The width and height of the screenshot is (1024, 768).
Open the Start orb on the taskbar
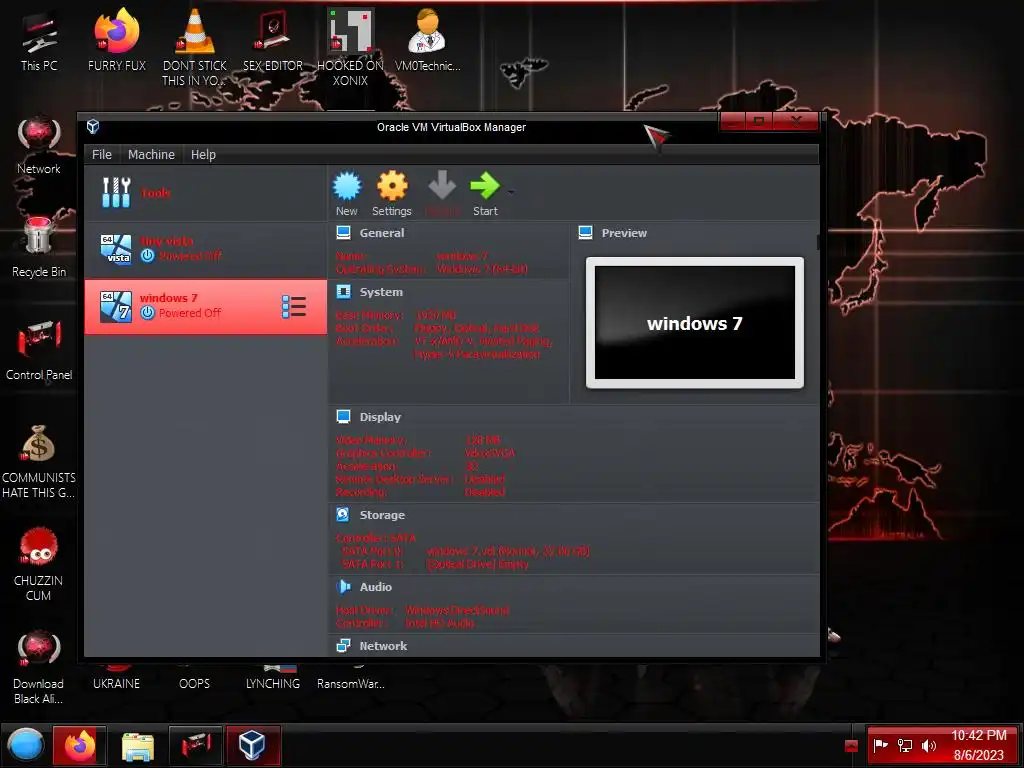pyautogui.click(x=25, y=745)
